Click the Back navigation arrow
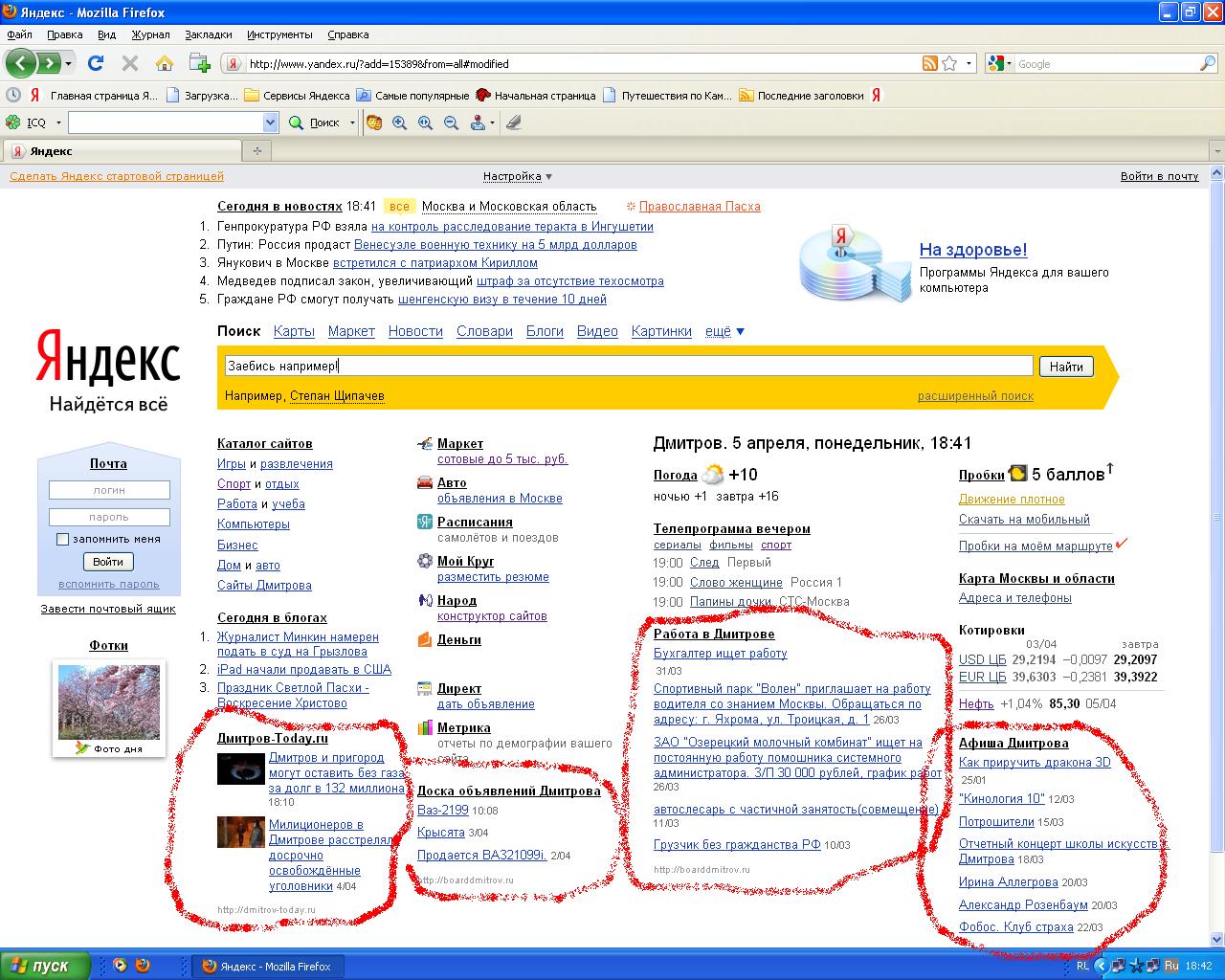Image resolution: width=1225 pixels, height=980 pixels. (x=20, y=63)
